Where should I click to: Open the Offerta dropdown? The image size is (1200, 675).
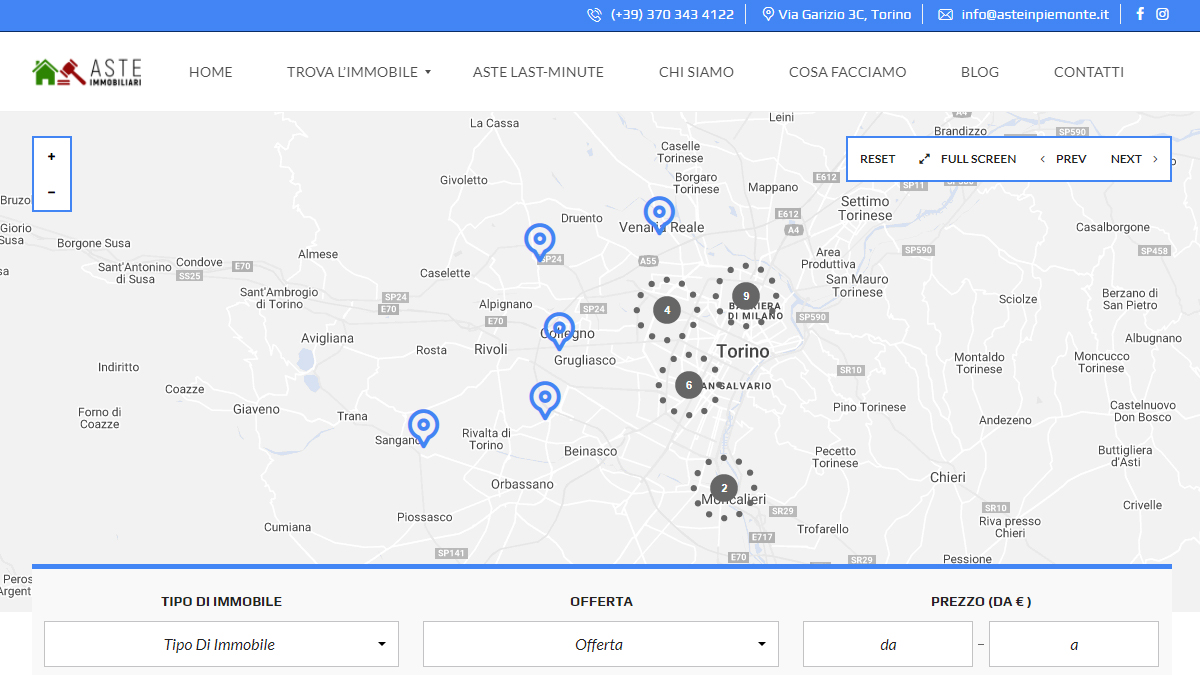pyautogui.click(x=601, y=644)
